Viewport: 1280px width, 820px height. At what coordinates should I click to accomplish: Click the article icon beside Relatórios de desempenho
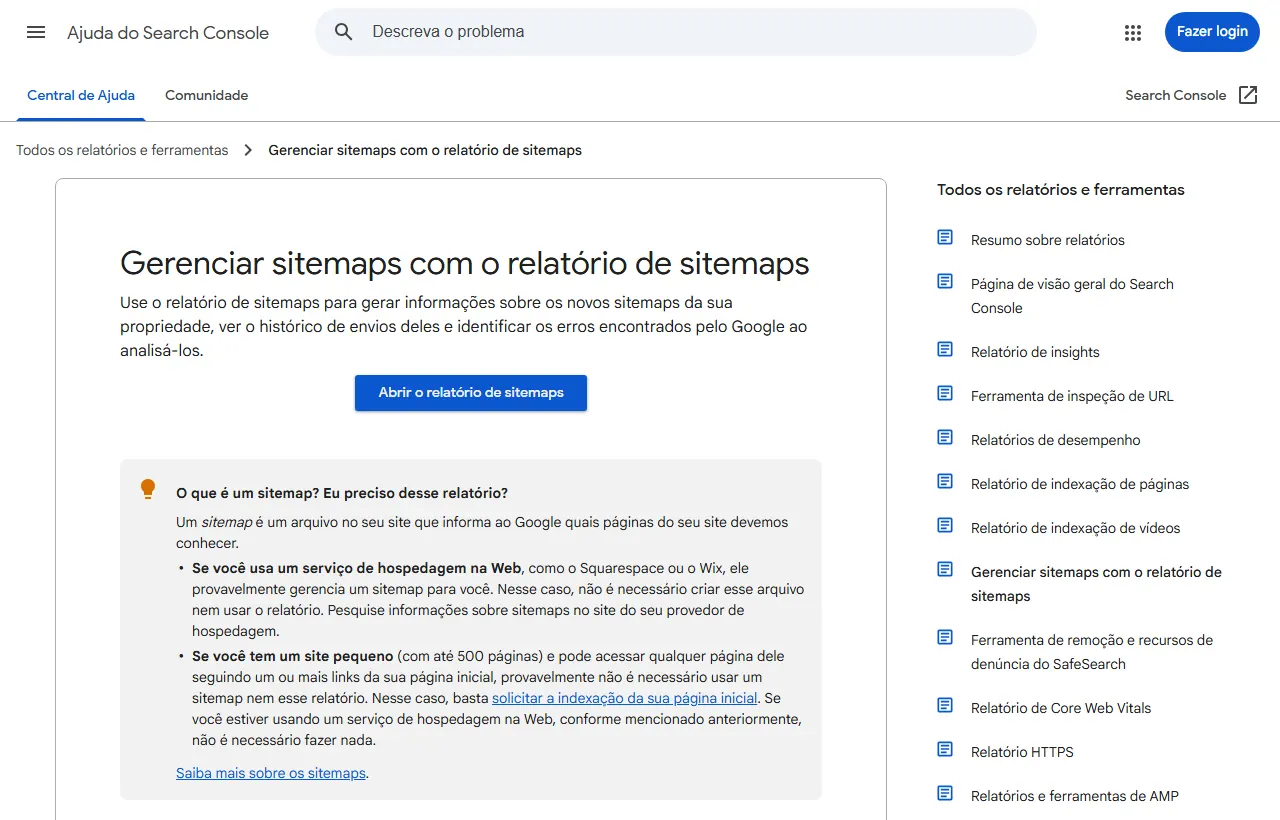coord(945,437)
